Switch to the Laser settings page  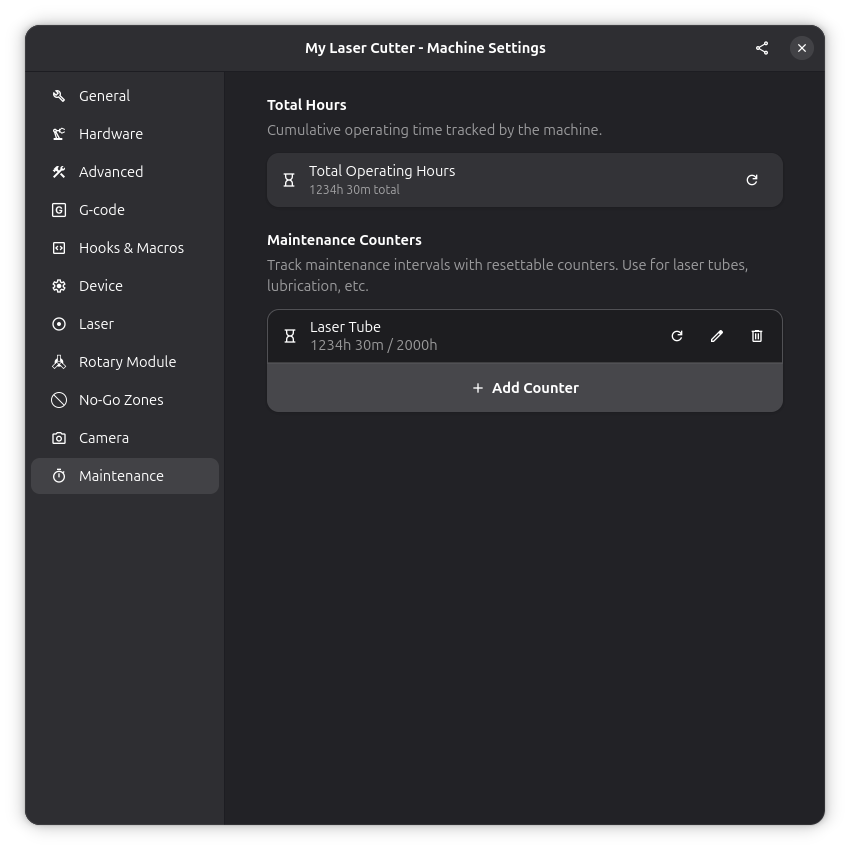pos(125,324)
